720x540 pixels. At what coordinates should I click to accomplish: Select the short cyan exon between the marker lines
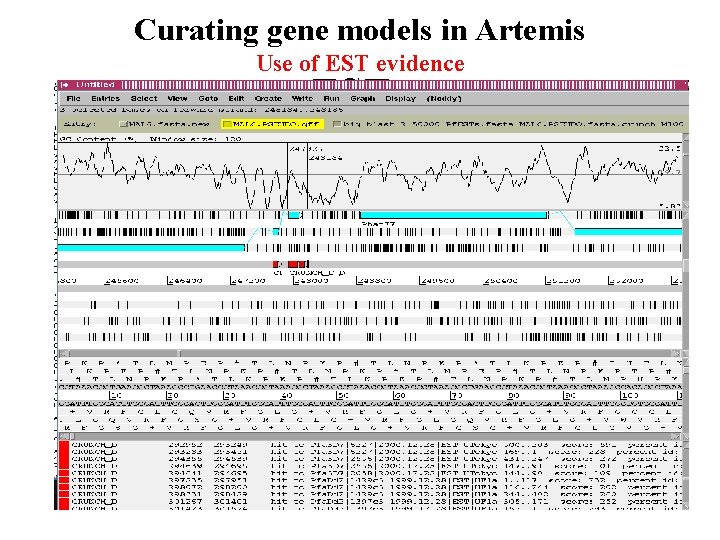[x=294, y=215]
